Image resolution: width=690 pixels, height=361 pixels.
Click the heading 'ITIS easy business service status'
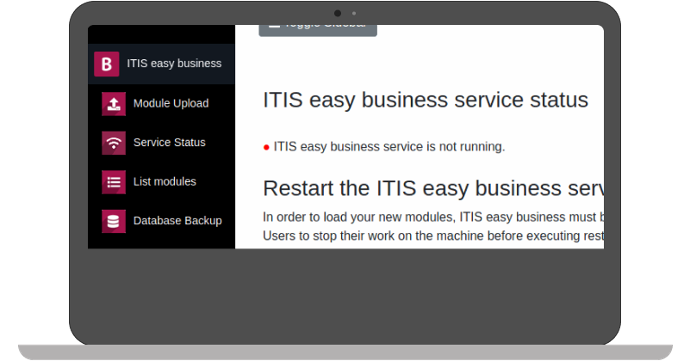(425, 100)
